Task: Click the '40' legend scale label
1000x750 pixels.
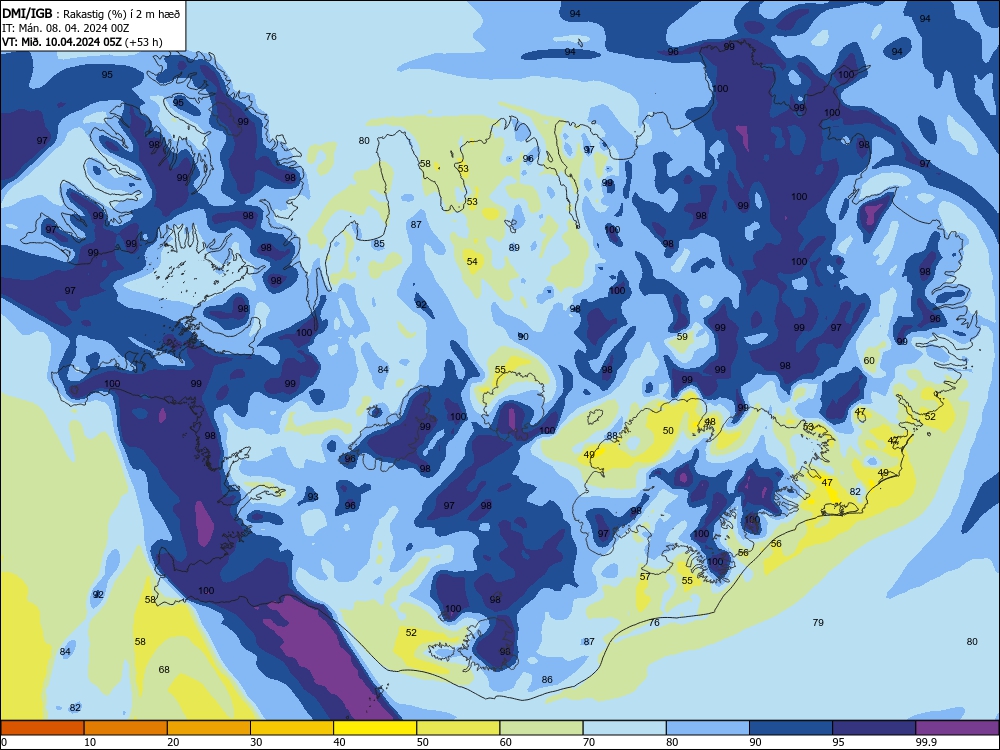Action: [x=339, y=742]
